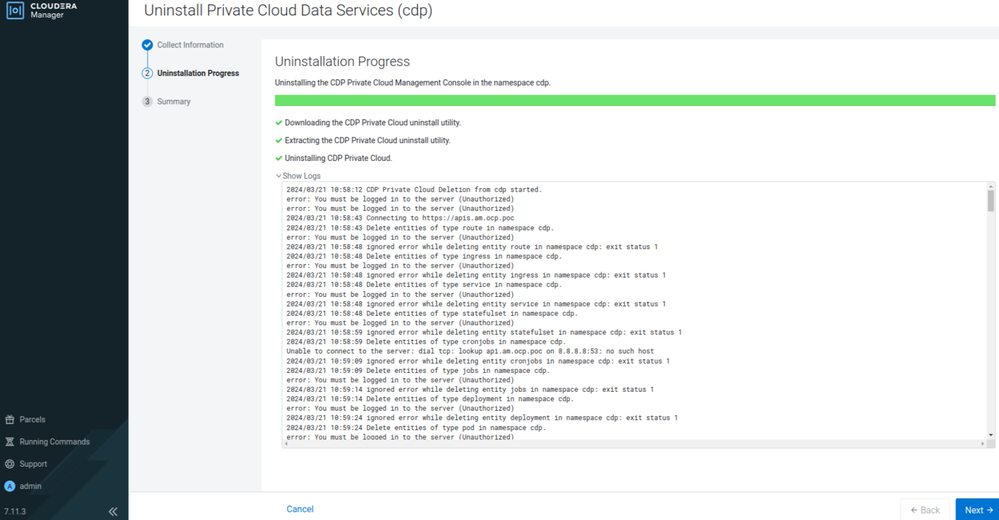Click the green uninstallation progress bar
This screenshot has width=999, height=520.
635,101
